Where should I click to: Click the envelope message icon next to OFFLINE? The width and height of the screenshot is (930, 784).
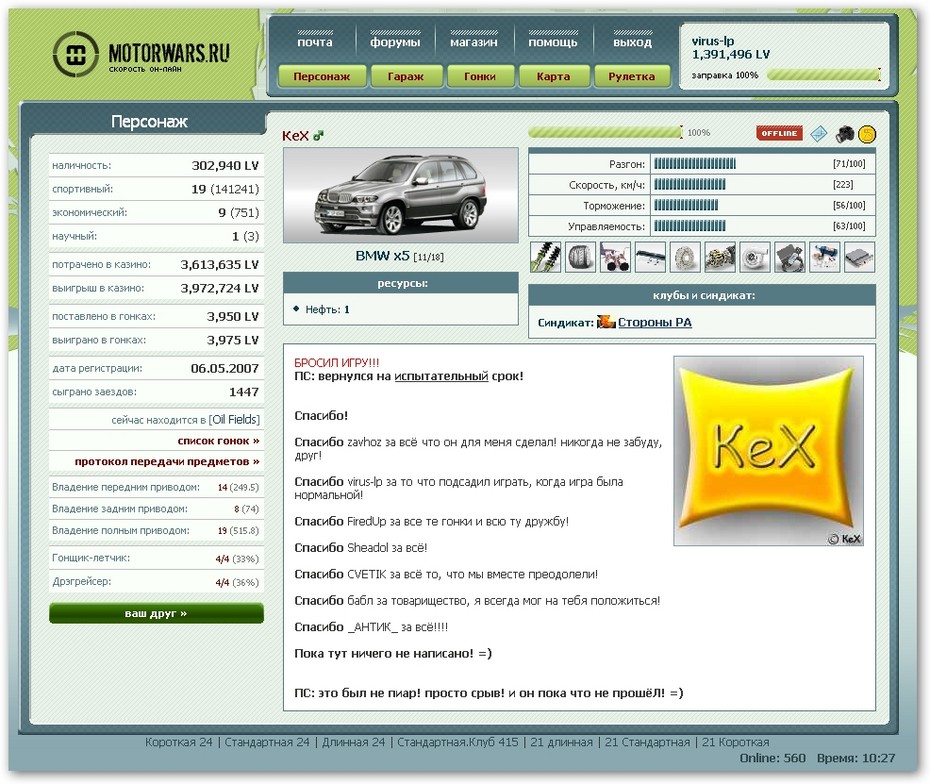click(819, 133)
